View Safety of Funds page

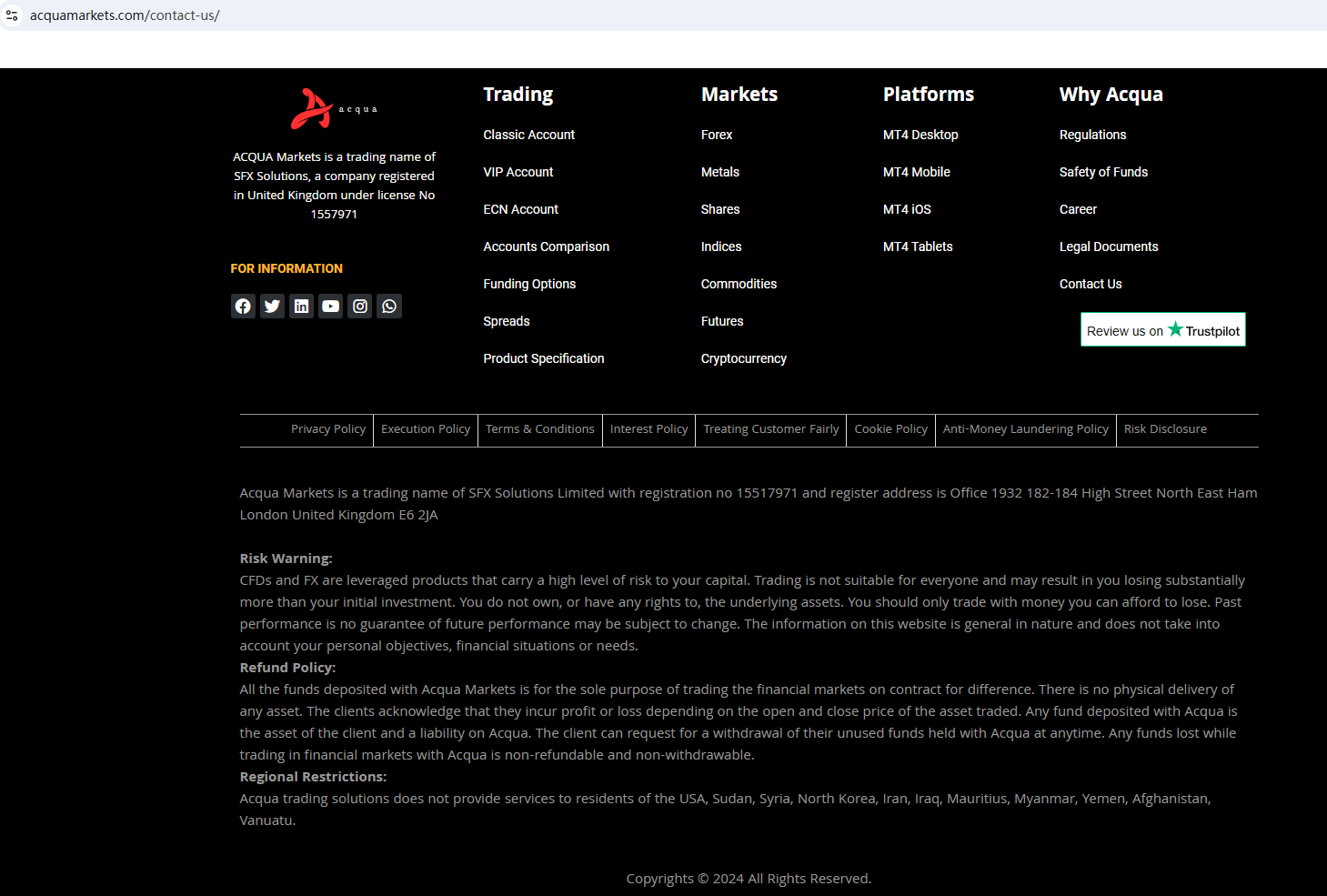tap(1103, 172)
